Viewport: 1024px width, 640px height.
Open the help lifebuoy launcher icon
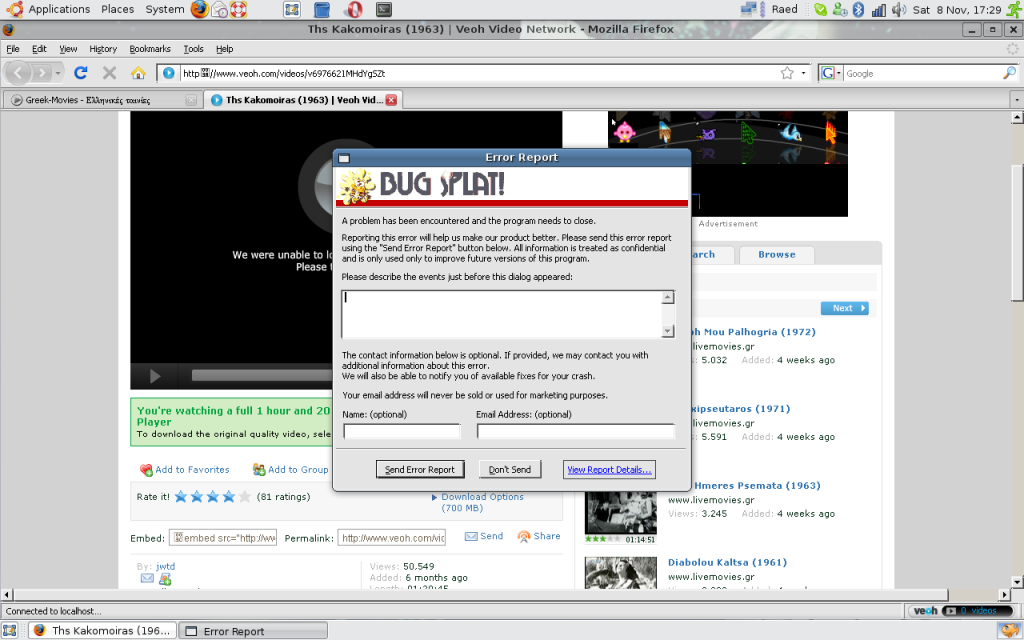[x=239, y=9]
